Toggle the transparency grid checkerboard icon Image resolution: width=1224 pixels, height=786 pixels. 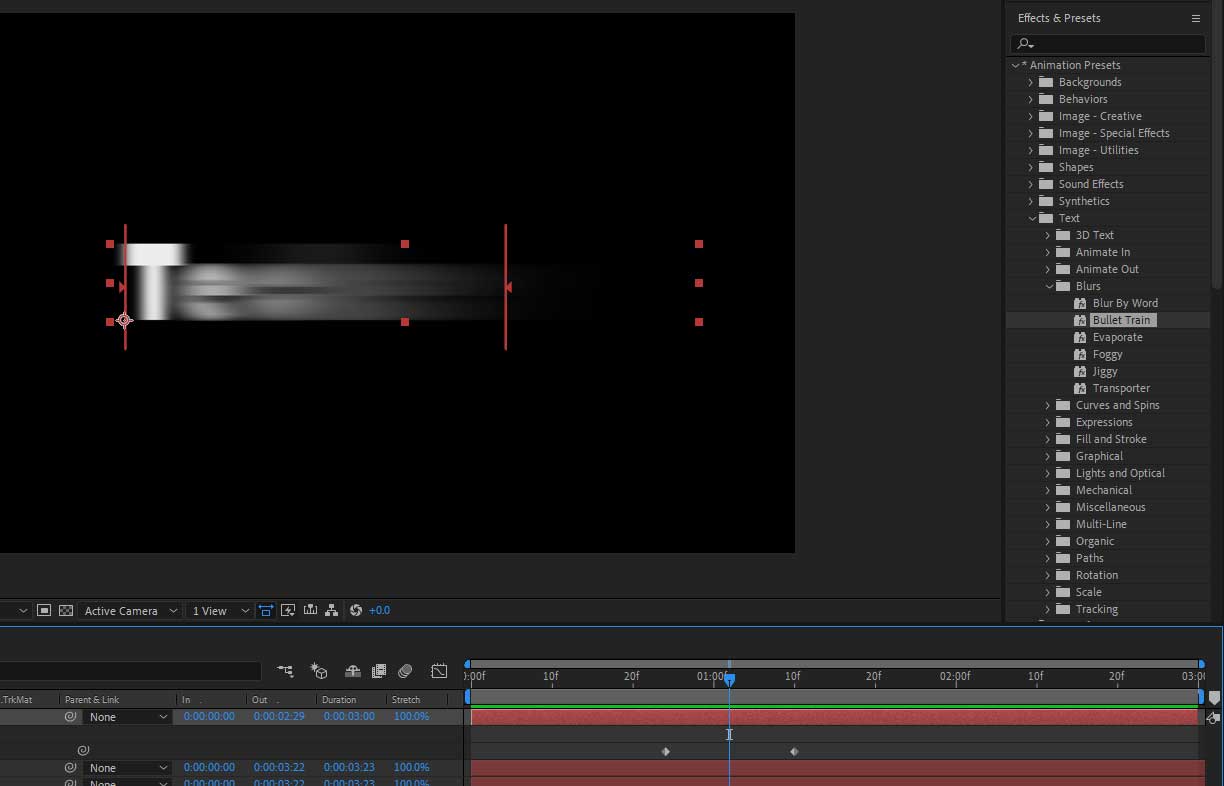(x=66, y=610)
